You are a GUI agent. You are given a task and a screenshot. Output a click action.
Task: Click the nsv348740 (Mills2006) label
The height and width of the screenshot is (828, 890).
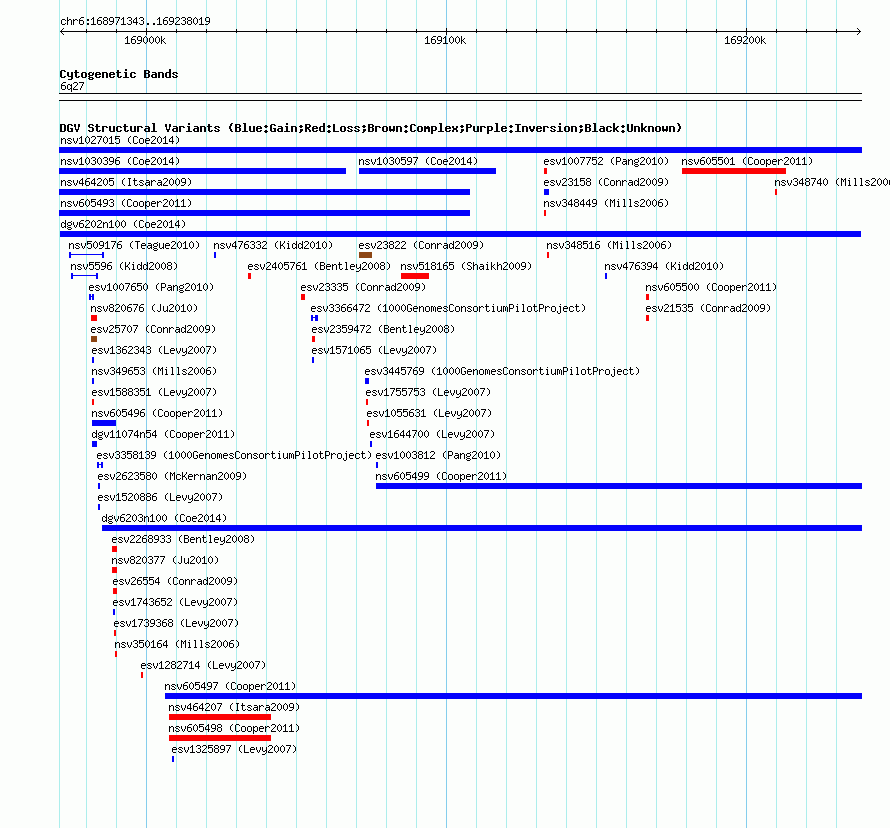click(x=832, y=182)
